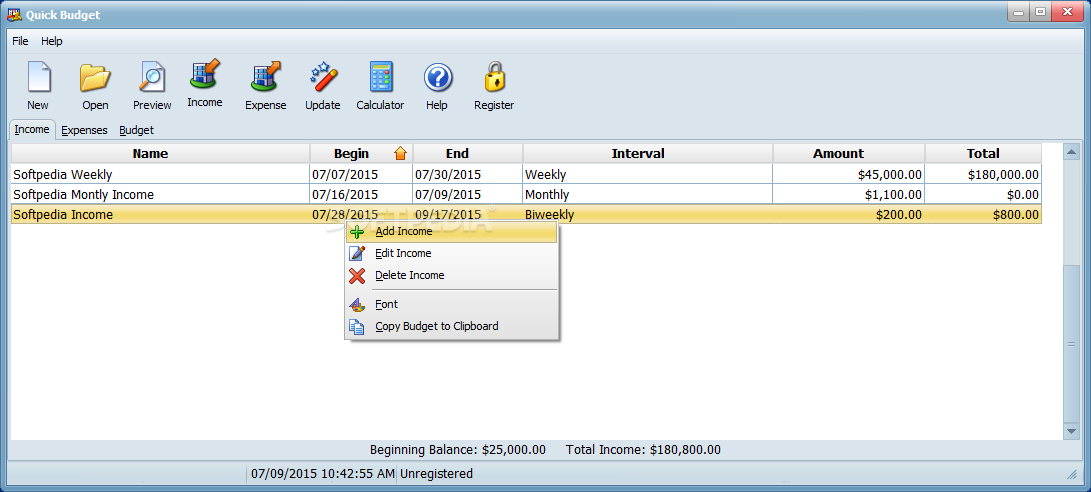1091x492 pixels.
Task: Open the Help menu in menu bar
Action: pos(51,41)
